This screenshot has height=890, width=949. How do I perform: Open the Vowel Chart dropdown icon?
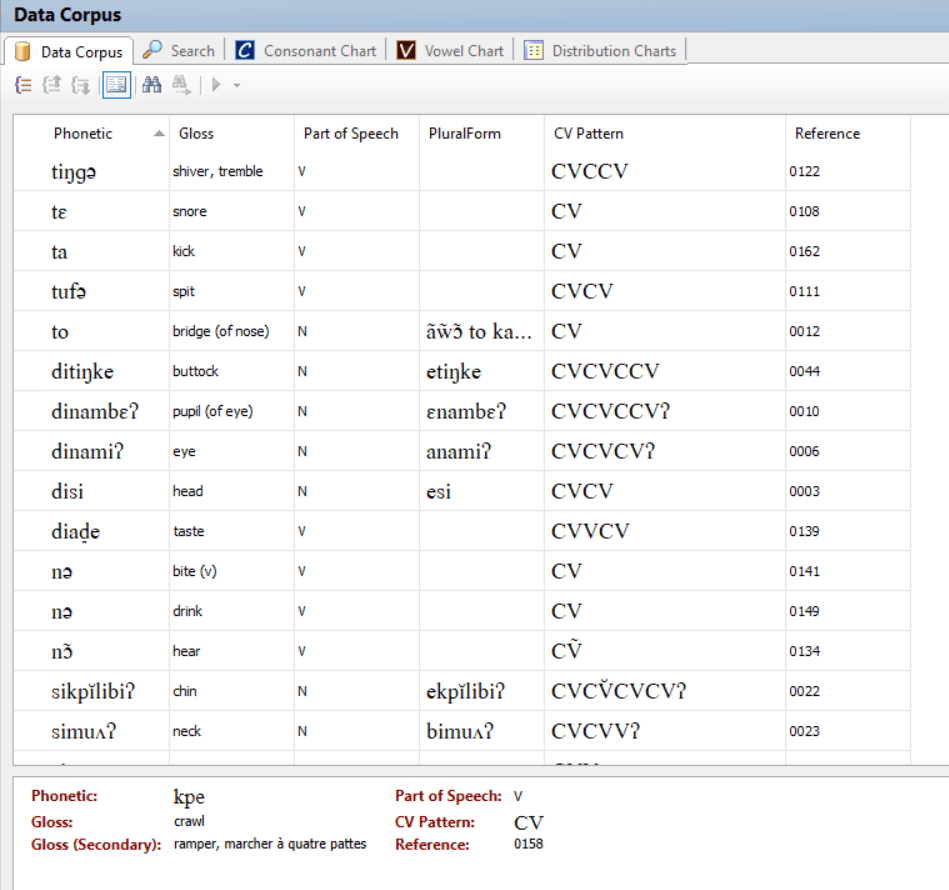pos(404,50)
